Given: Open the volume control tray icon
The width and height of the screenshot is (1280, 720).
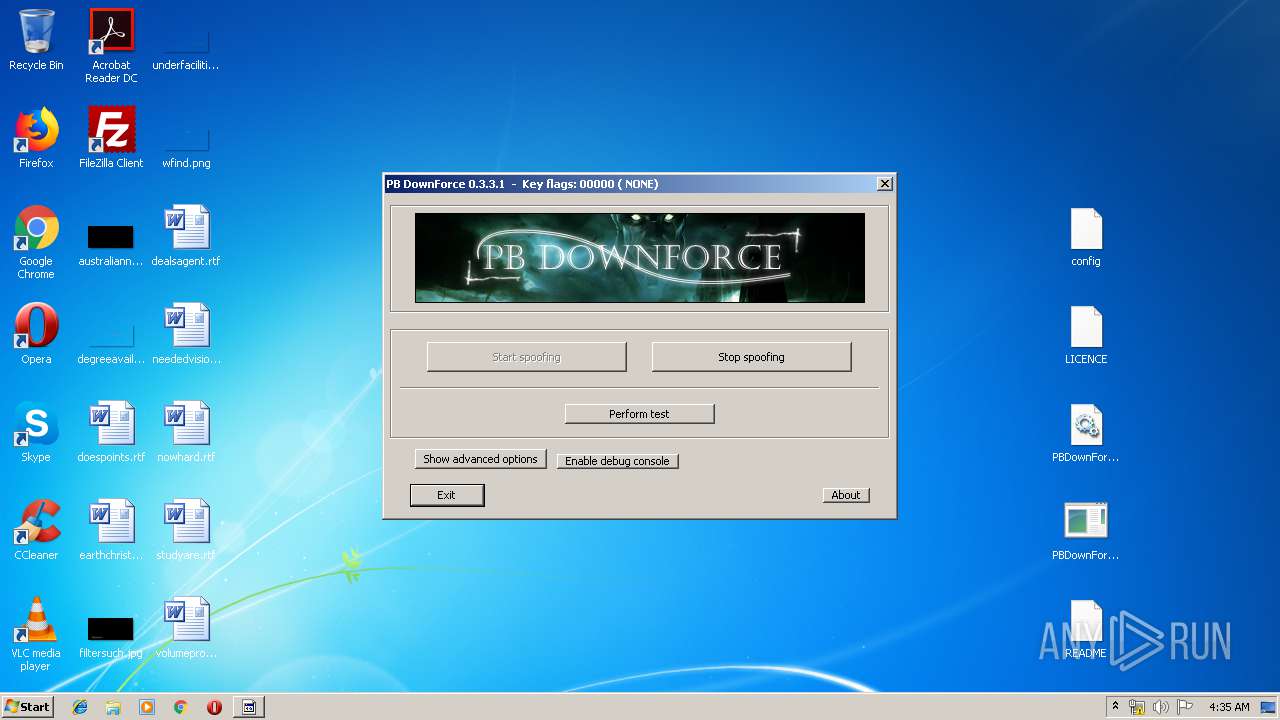Looking at the screenshot, I should pyautogui.click(x=1161, y=707).
